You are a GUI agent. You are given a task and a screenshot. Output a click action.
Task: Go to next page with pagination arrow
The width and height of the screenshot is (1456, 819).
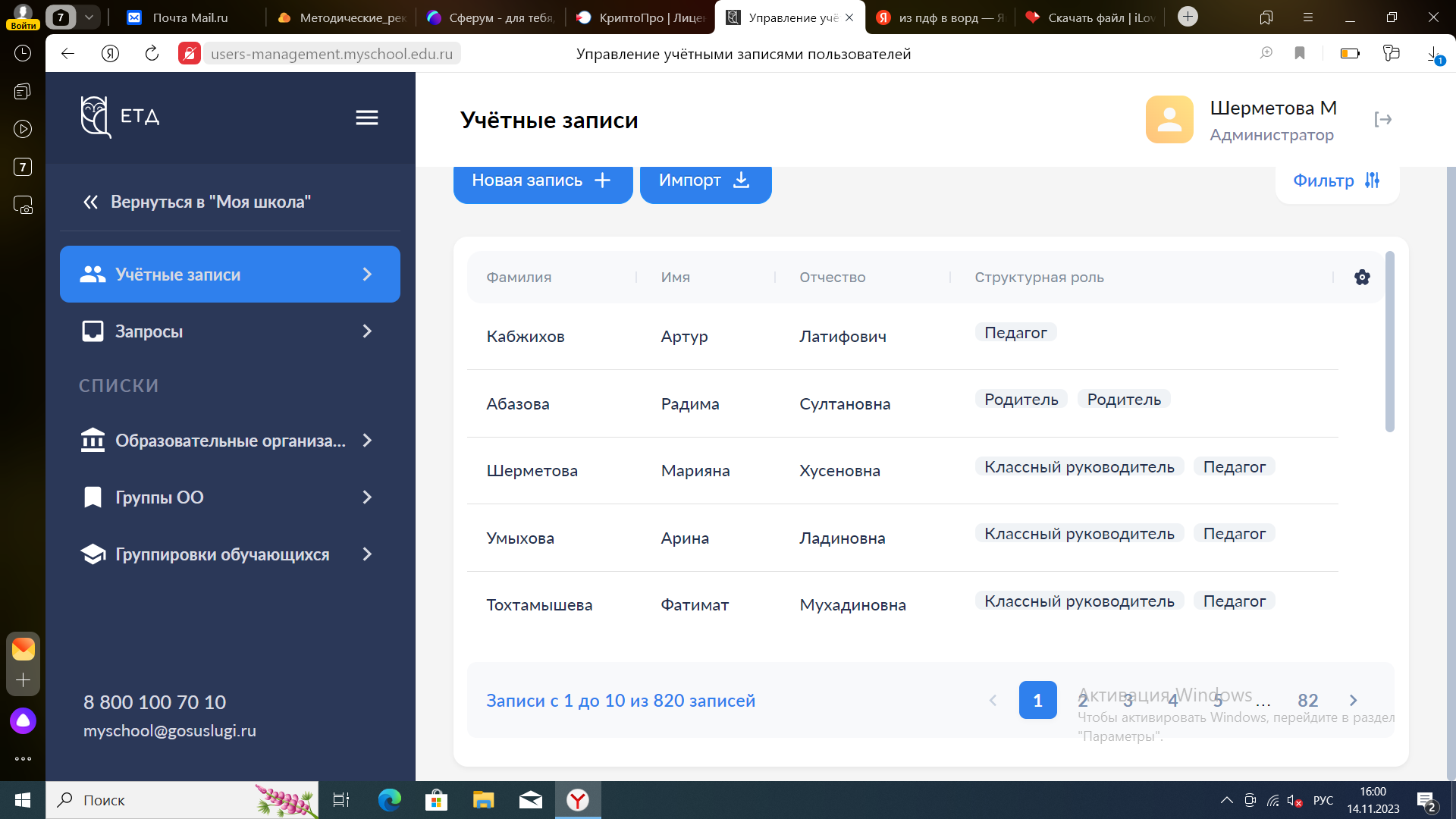click(1354, 701)
